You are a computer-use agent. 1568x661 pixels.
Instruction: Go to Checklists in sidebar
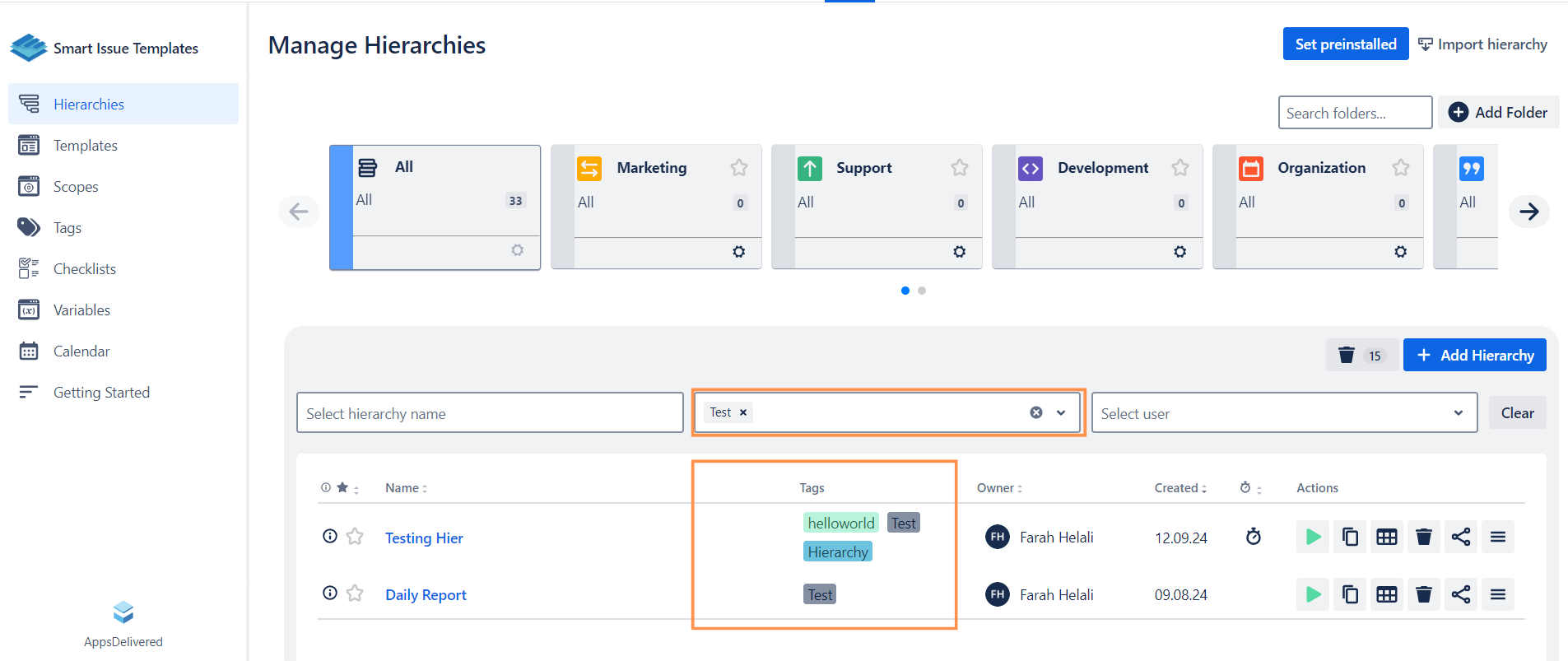85,269
